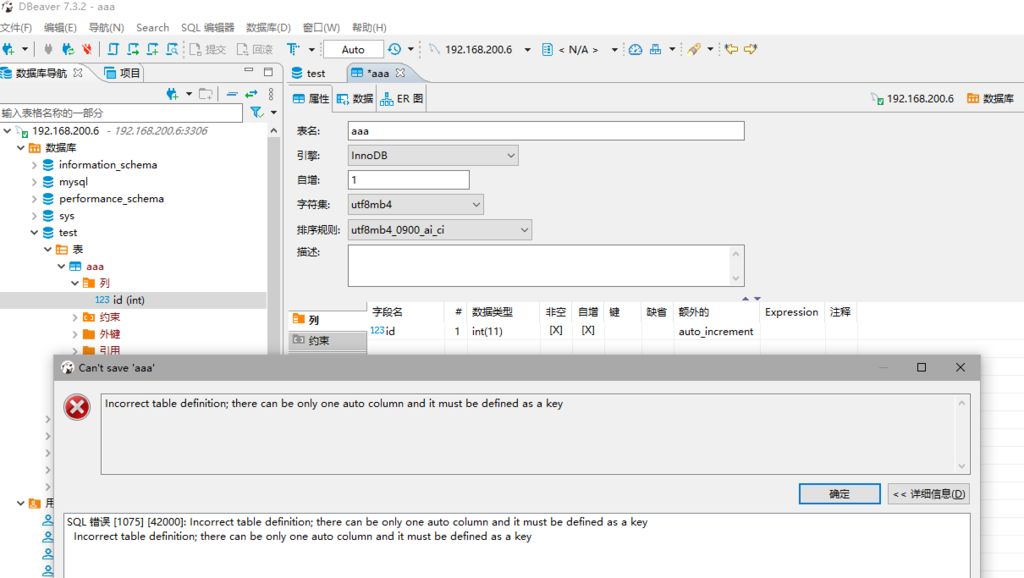Open navigator view menu three-dots icon

tap(271, 94)
